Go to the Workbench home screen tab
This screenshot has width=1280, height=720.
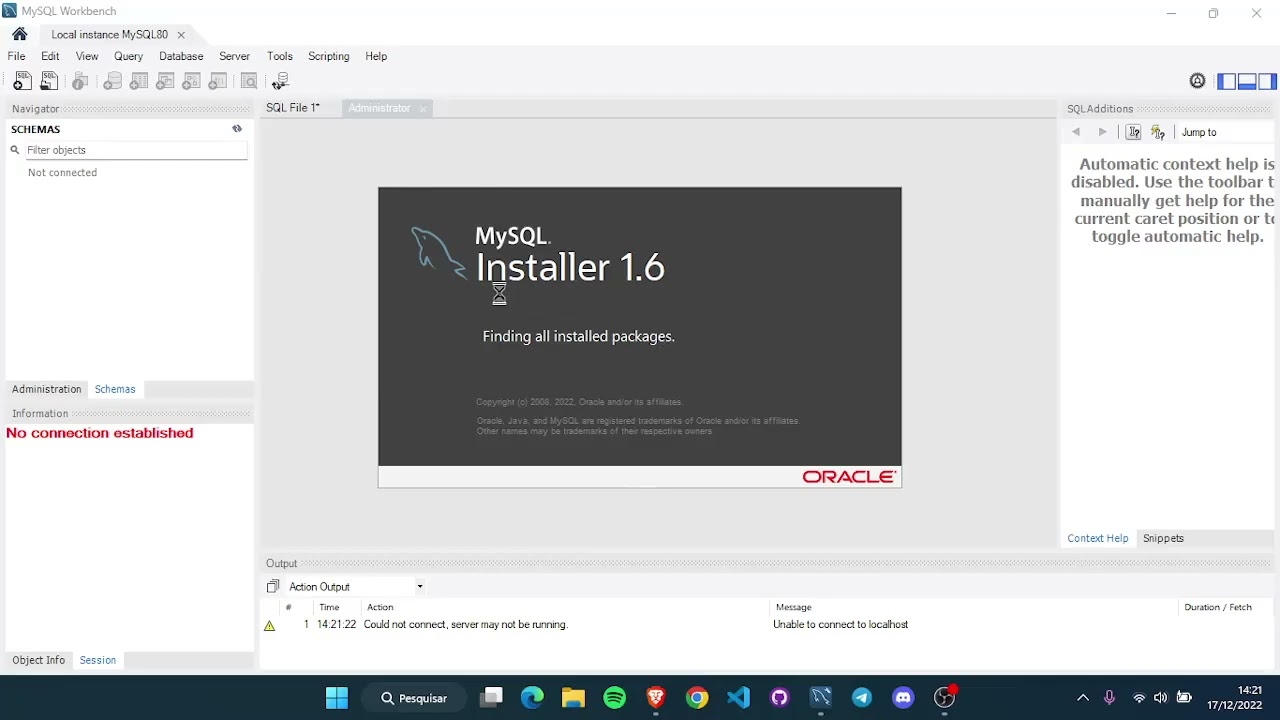[20, 34]
